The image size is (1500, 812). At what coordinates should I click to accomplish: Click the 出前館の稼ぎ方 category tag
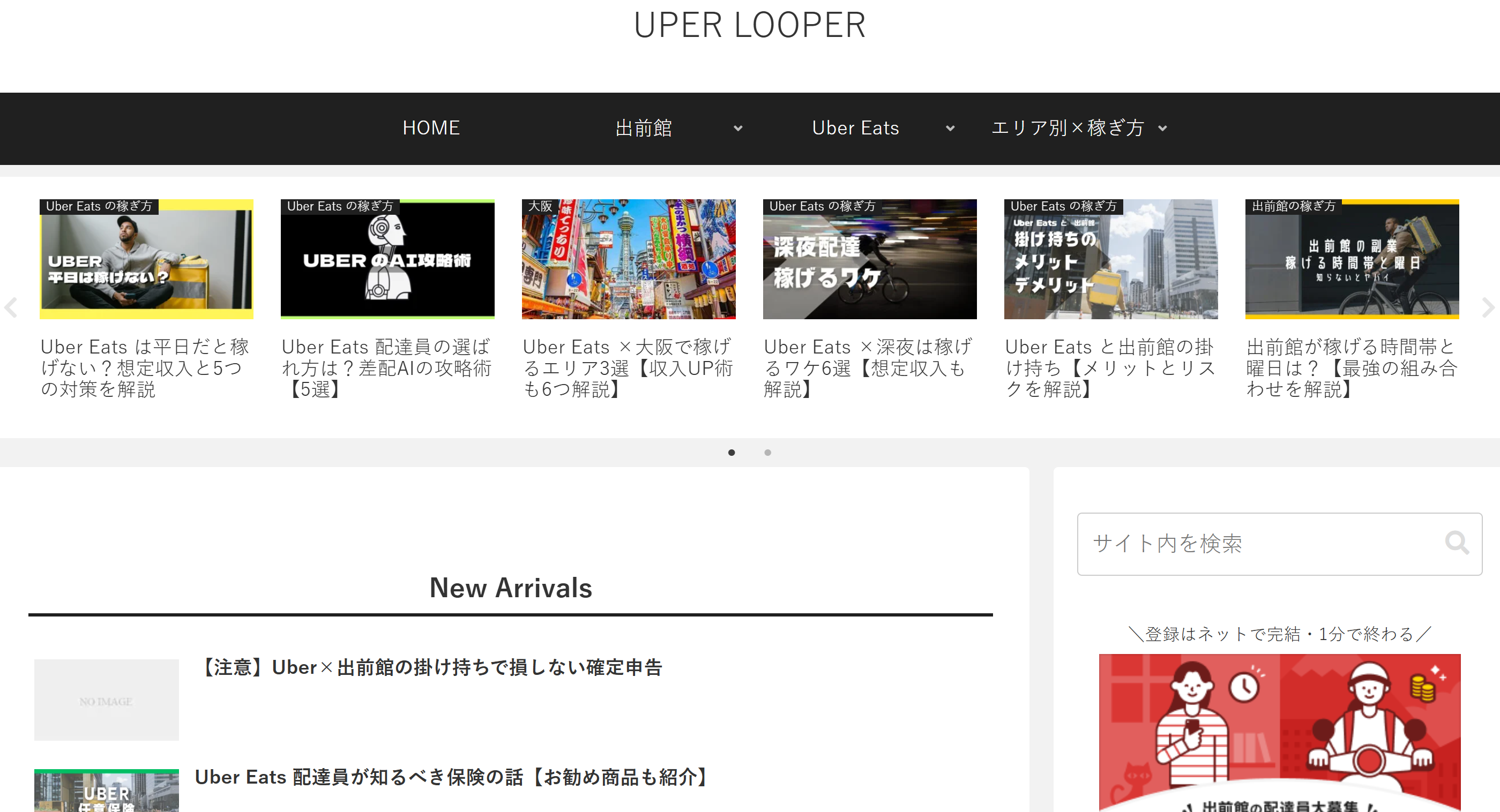pos(1293,206)
